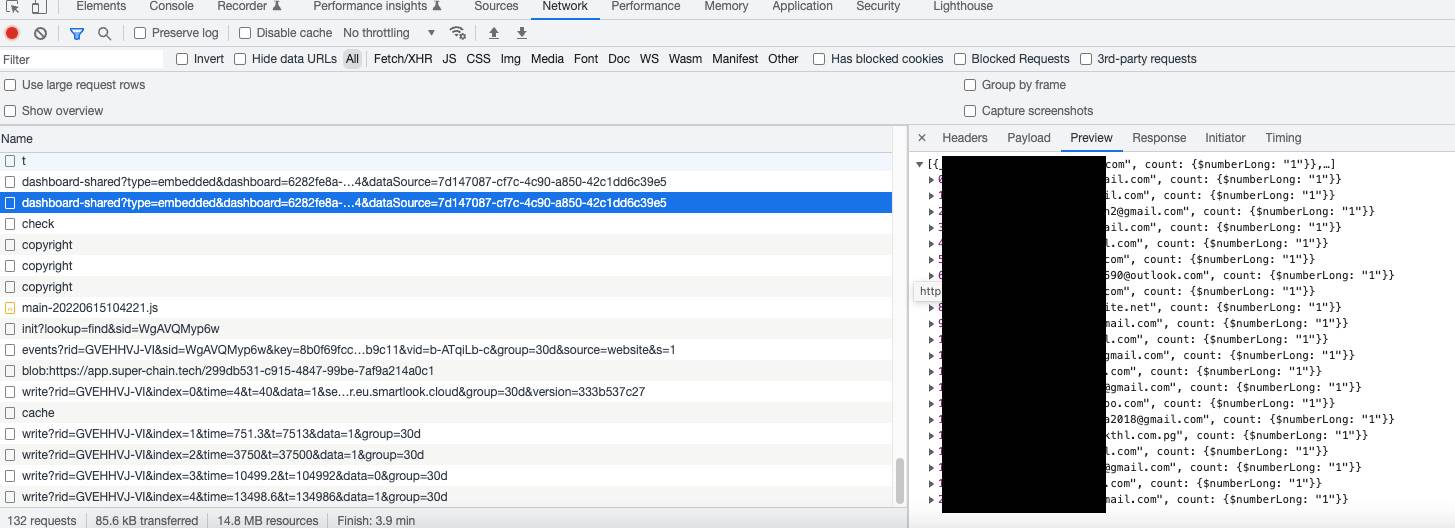Screen dimensions: 1455x528
Task: Open the Headers tab
Action: (x=964, y=138)
